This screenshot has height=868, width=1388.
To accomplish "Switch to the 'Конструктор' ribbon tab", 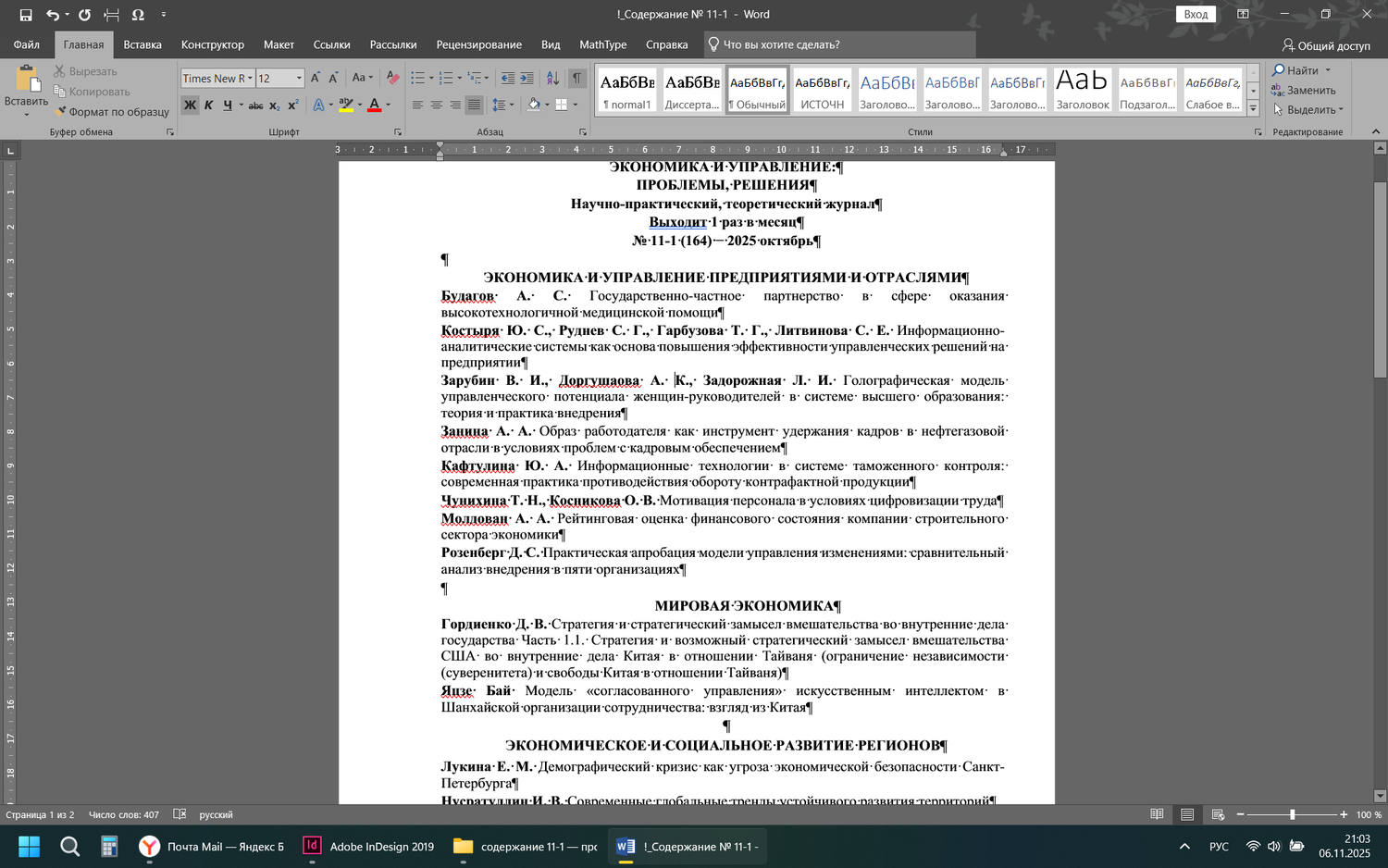I will point(213,44).
